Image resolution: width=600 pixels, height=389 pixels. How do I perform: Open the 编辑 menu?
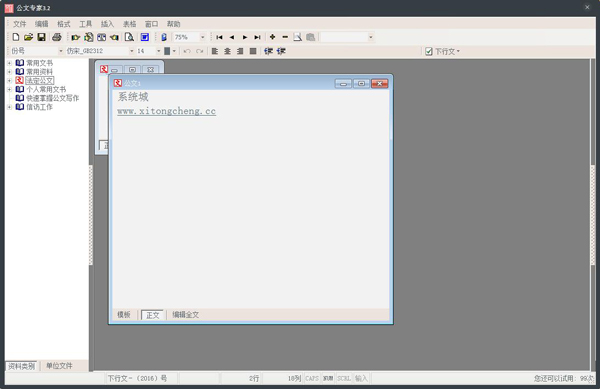pyautogui.click(x=41, y=24)
